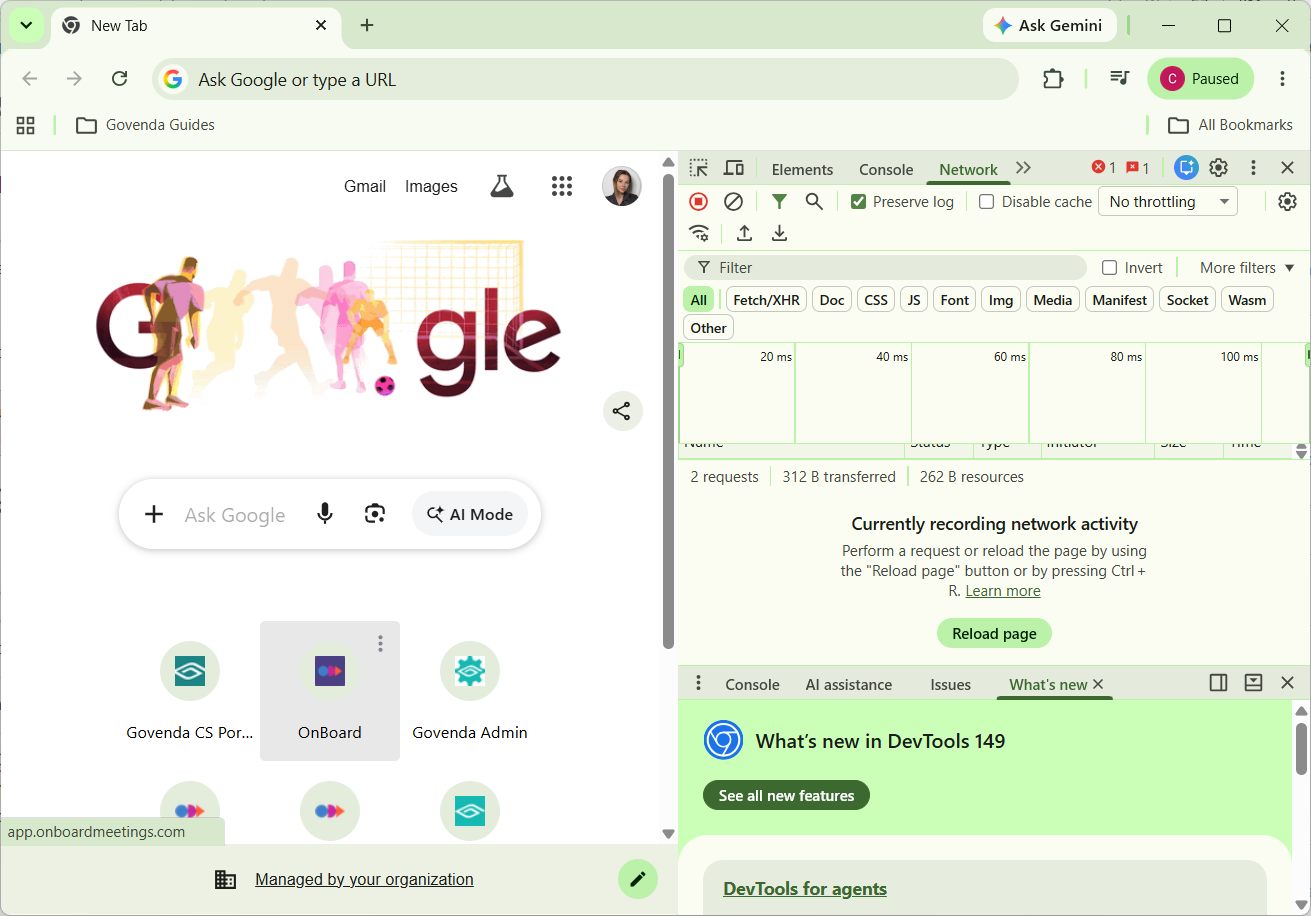Toggle the device toolbar icon
The height and width of the screenshot is (916, 1311).
point(734,168)
